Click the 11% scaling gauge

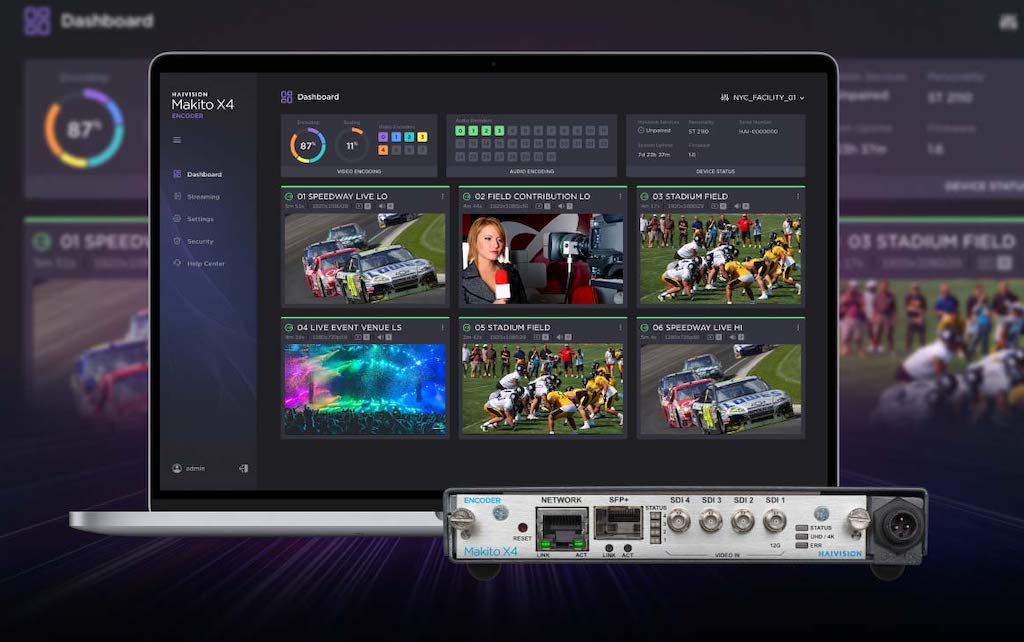[x=351, y=146]
